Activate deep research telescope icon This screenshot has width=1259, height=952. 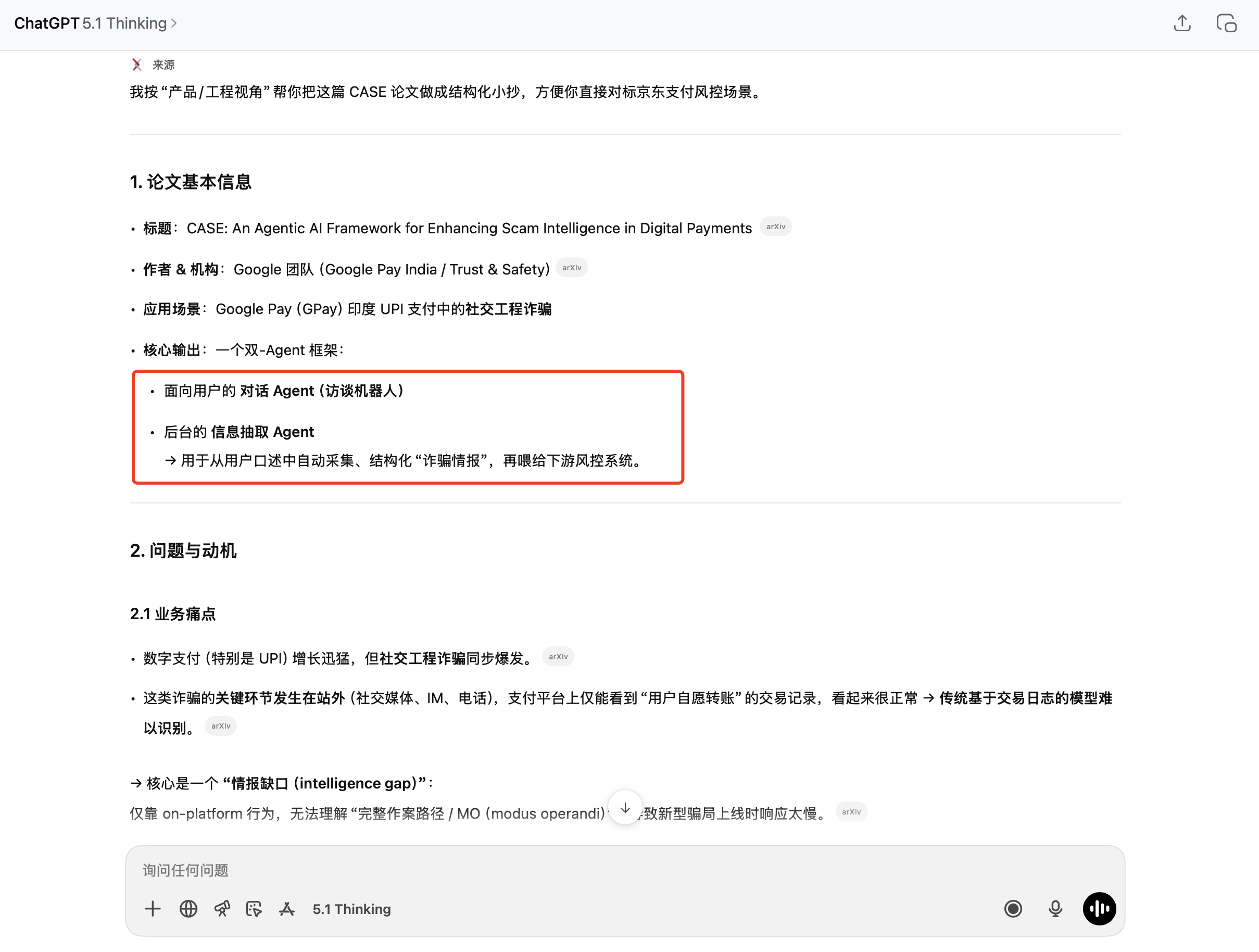tap(222, 909)
